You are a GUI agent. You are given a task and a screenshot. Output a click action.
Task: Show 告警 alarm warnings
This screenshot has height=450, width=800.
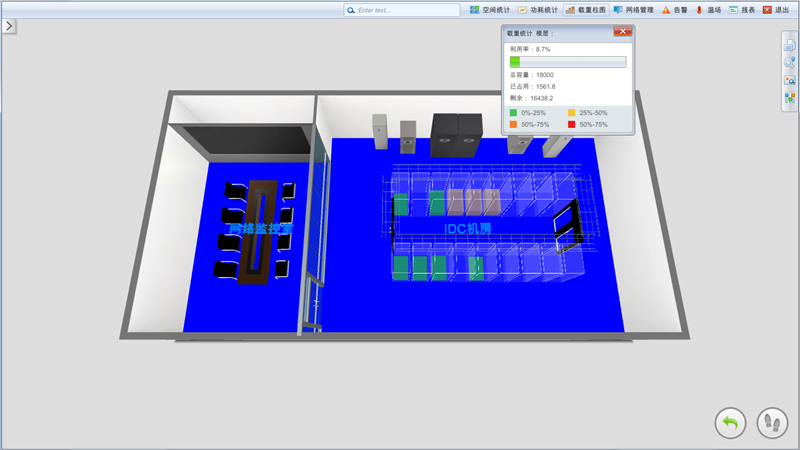point(675,10)
